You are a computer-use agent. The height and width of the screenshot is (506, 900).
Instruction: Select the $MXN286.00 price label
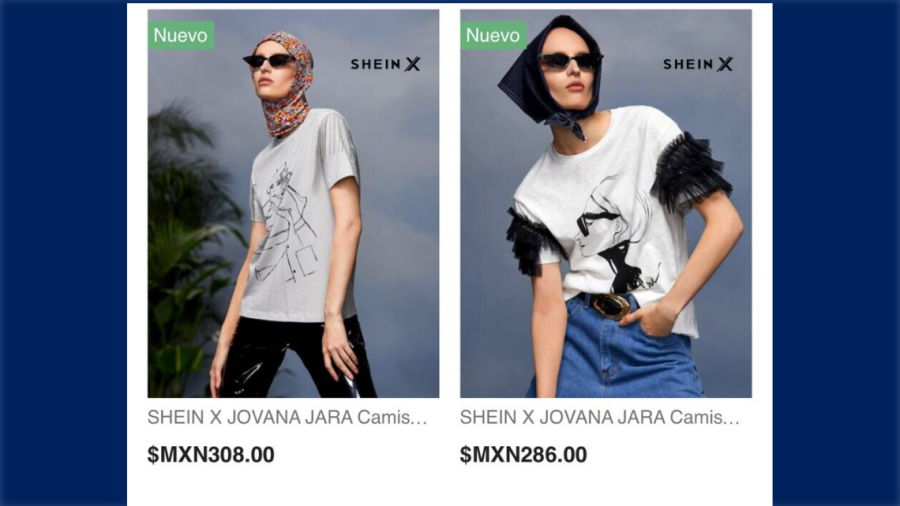tap(523, 455)
